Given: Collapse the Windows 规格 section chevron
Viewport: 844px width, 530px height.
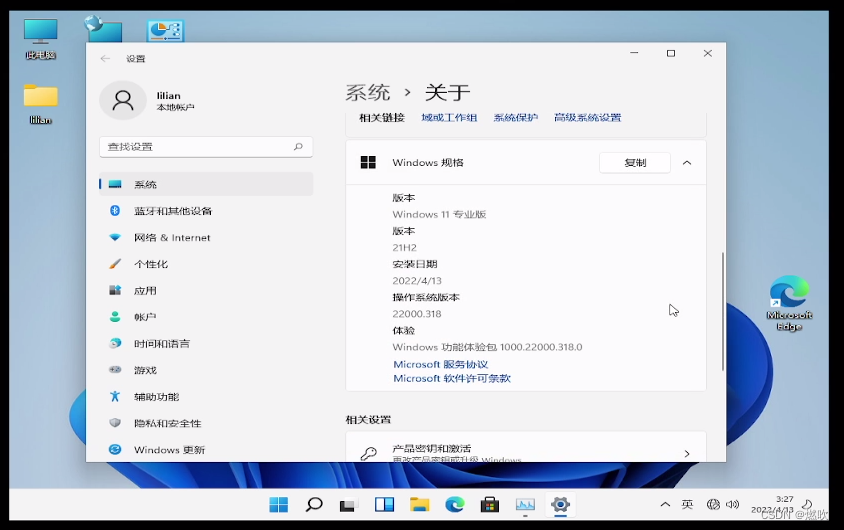Looking at the screenshot, I should [687, 162].
